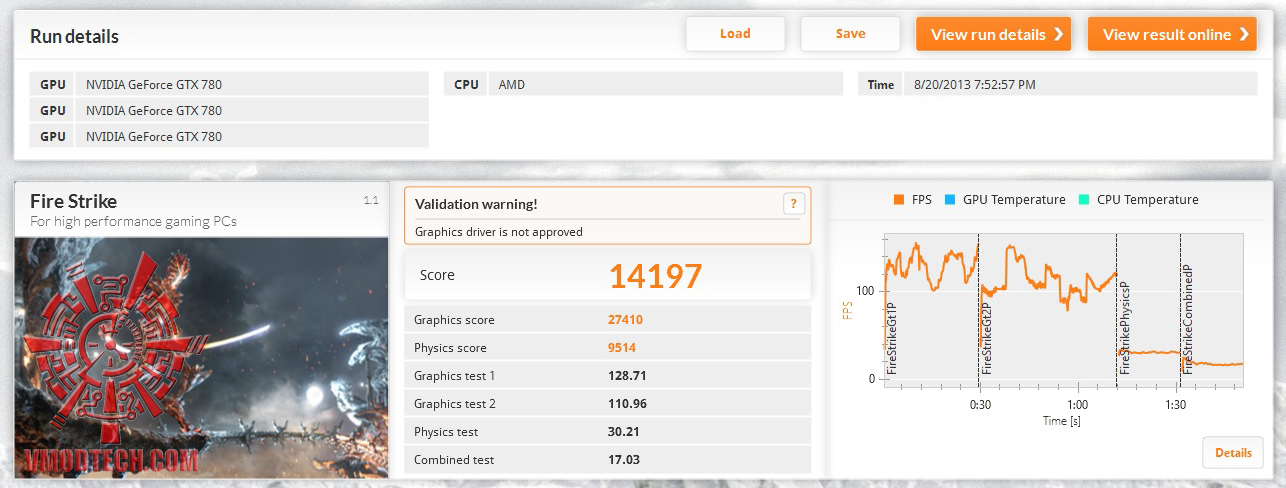
Task: Click the chevron on View result online
Action: coord(1243,34)
